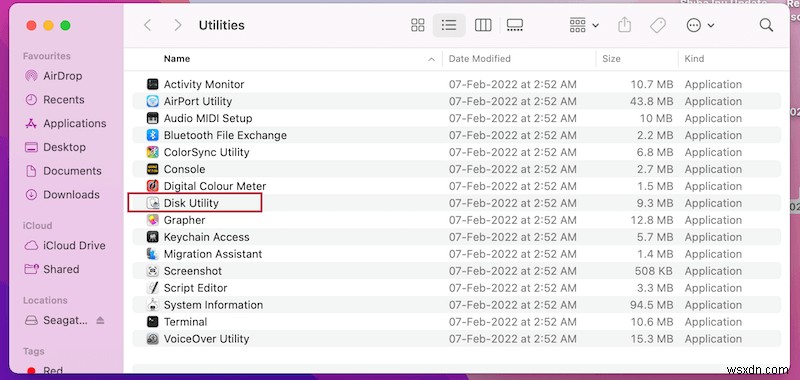Image resolution: width=800 pixels, height=380 pixels.
Task: Select the Audio MIDI Setup icon
Action: (x=153, y=118)
